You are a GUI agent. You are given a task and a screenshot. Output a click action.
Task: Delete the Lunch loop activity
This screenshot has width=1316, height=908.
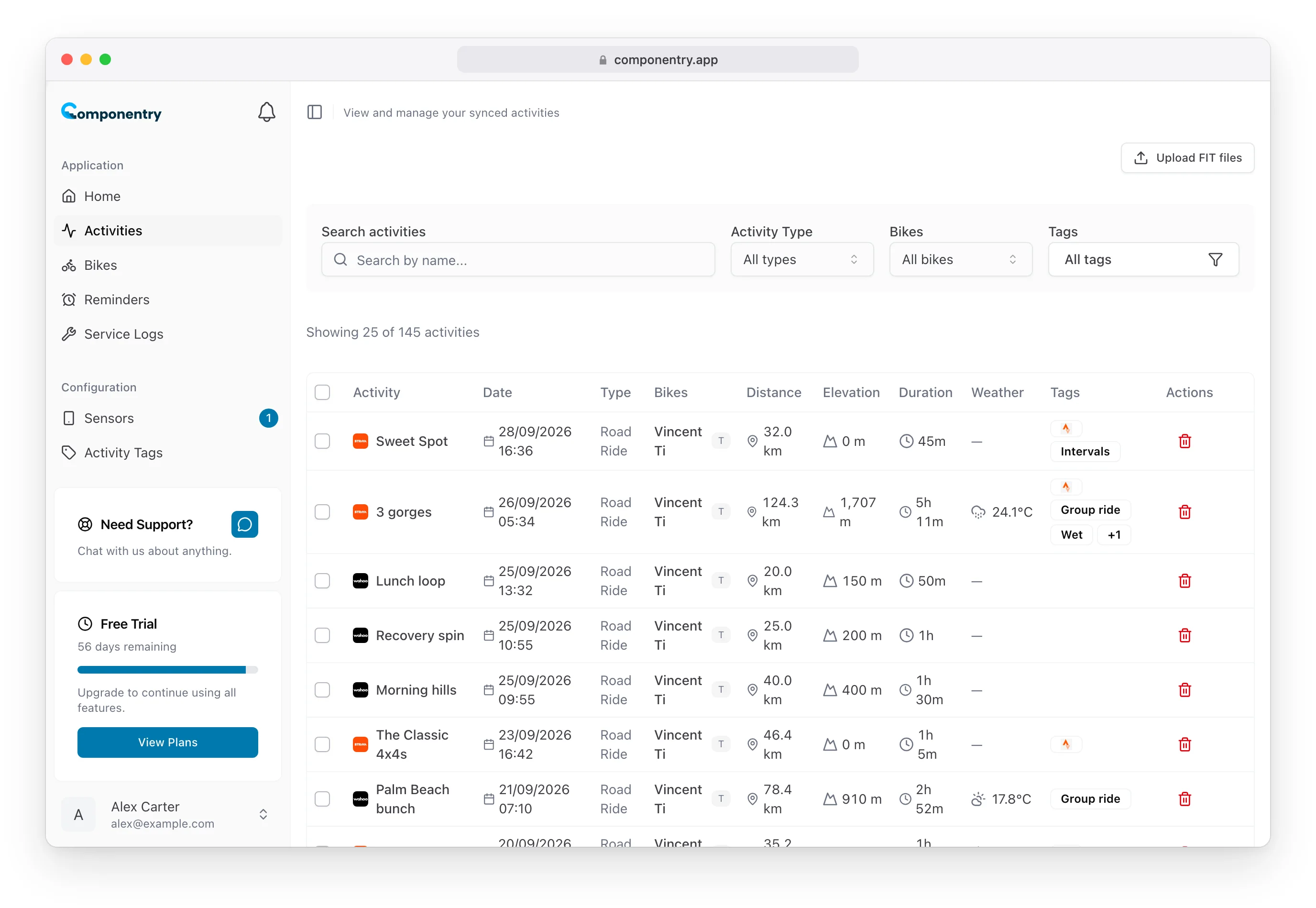point(1184,580)
